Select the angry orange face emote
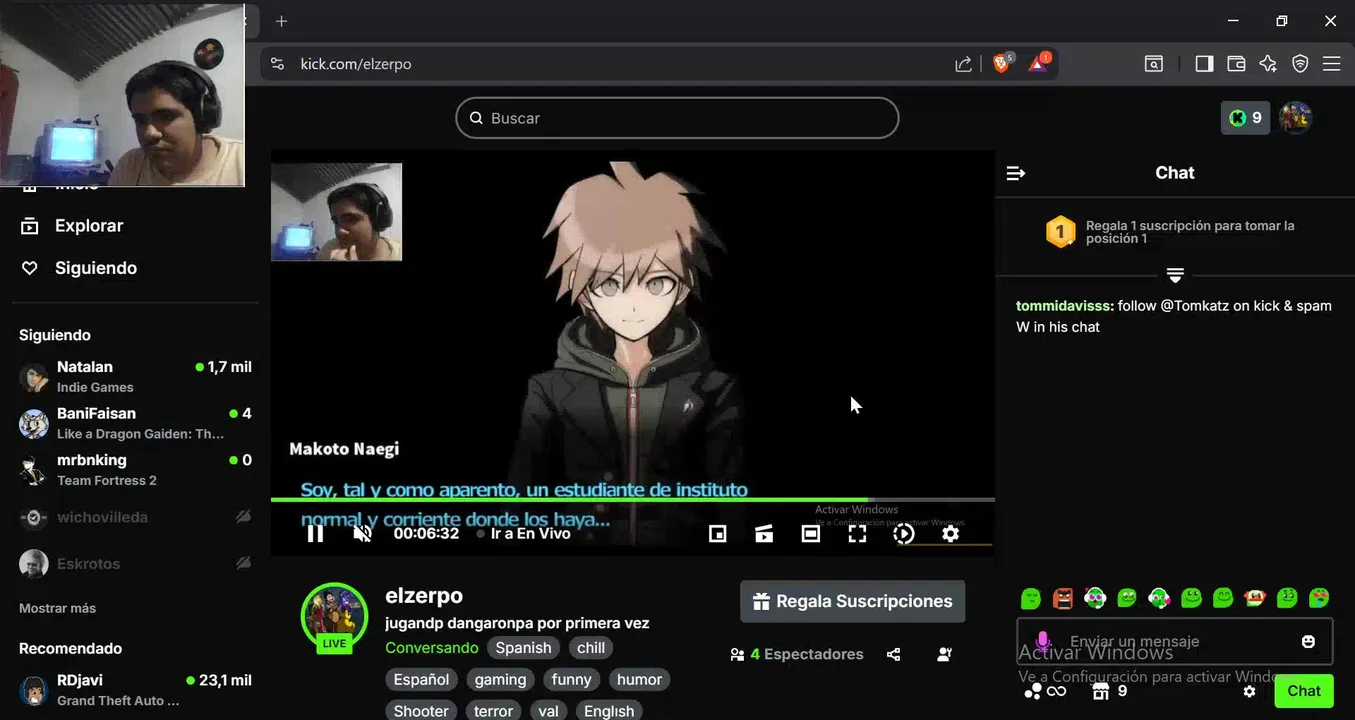Image resolution: width=1355 pixels, height=720 pixels. tap(1063, 598)
